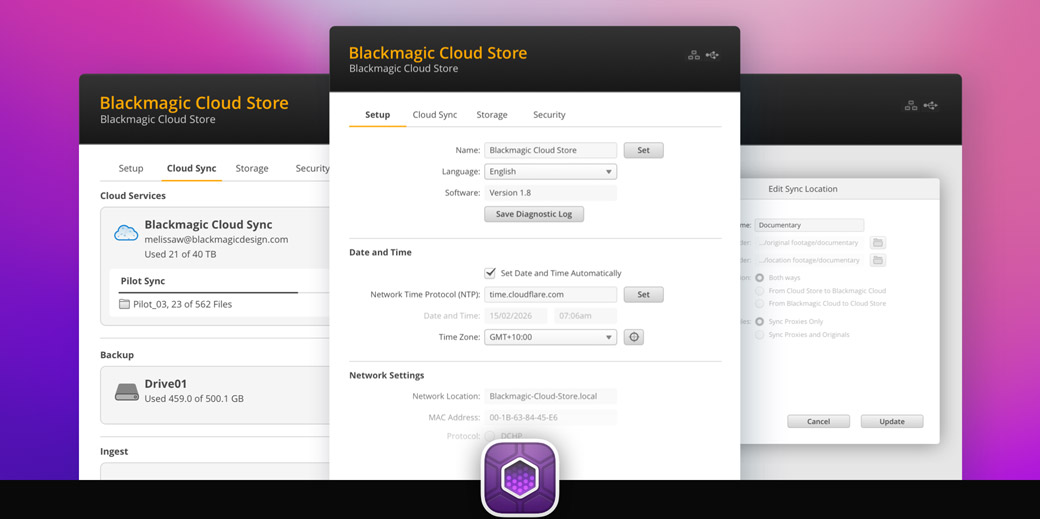Click Update in Edit Sync Location dialog

click(892, 421)
